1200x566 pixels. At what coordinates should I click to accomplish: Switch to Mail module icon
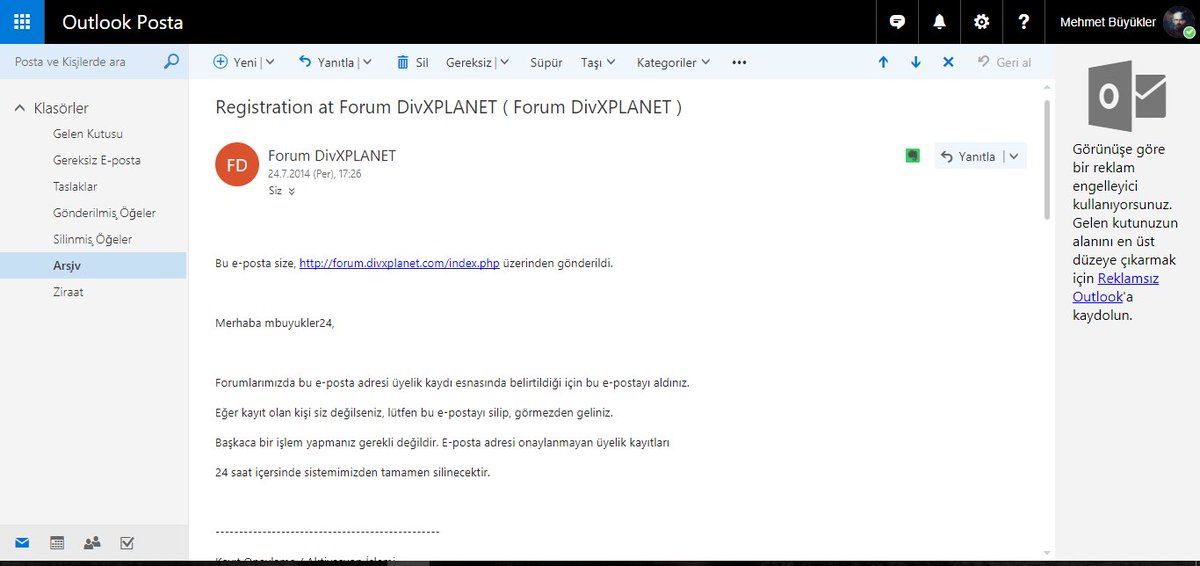click(22, 543)
